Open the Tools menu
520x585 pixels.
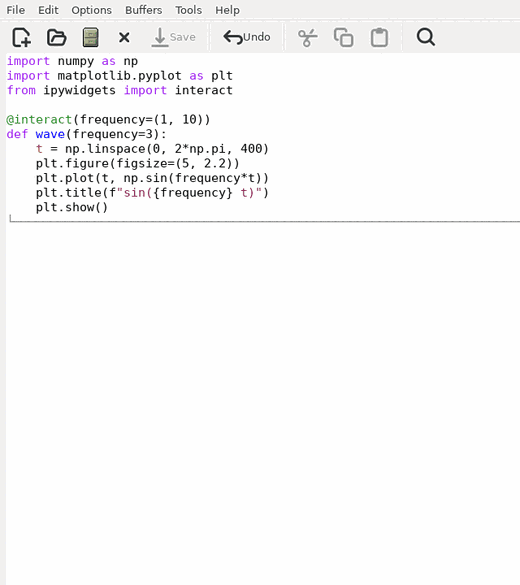click(188, 10)
